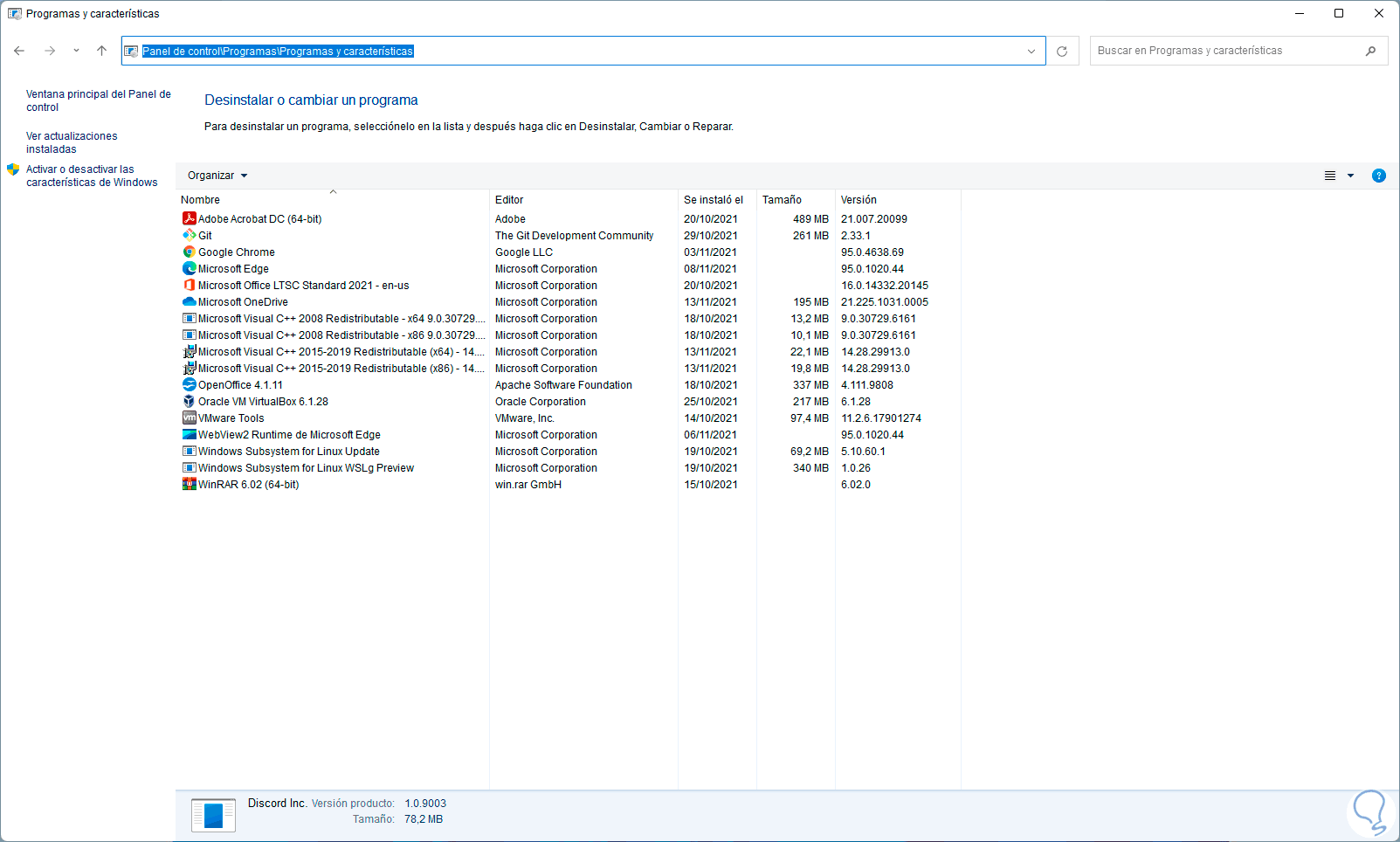Select the OpenOffice 4.1.11 program name
The width and height of the screenshot is (1400, 842).
click(240, 385)
